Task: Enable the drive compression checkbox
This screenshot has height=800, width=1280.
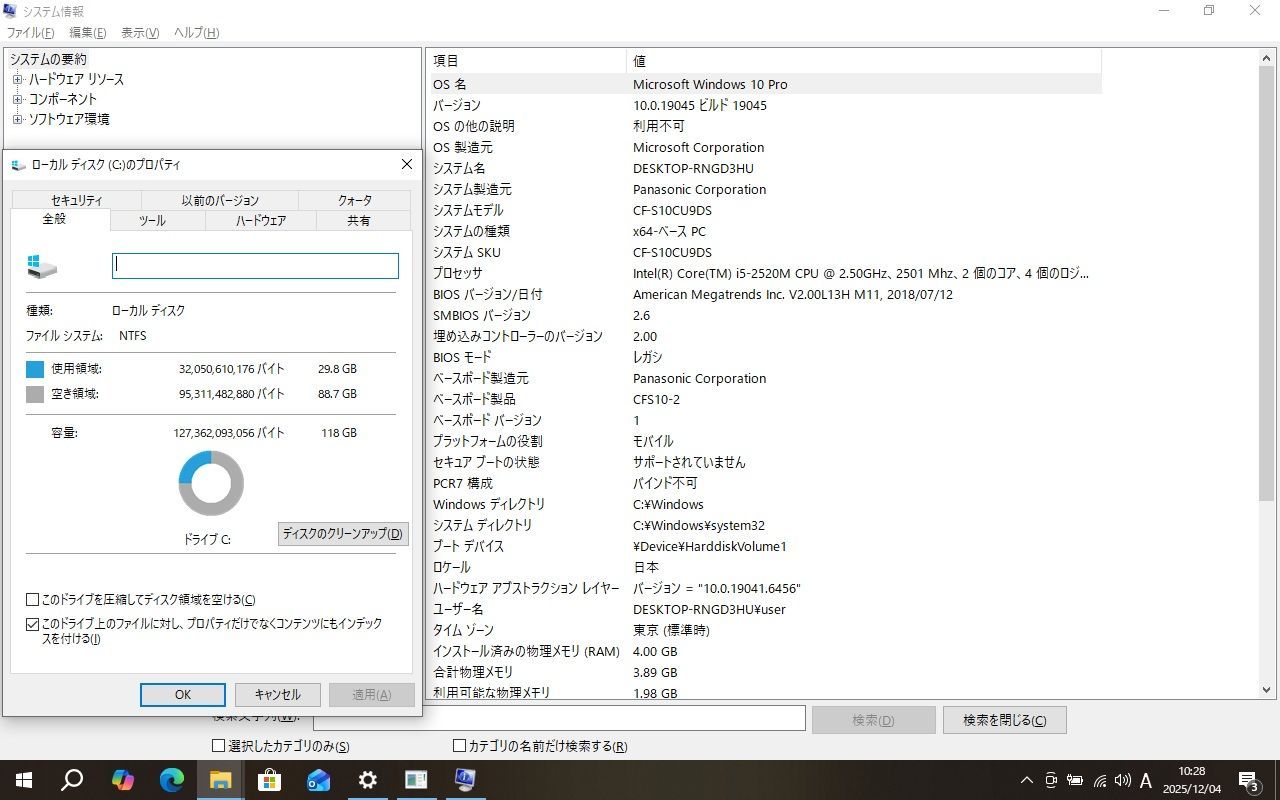Action: click(x=33, y=599)
